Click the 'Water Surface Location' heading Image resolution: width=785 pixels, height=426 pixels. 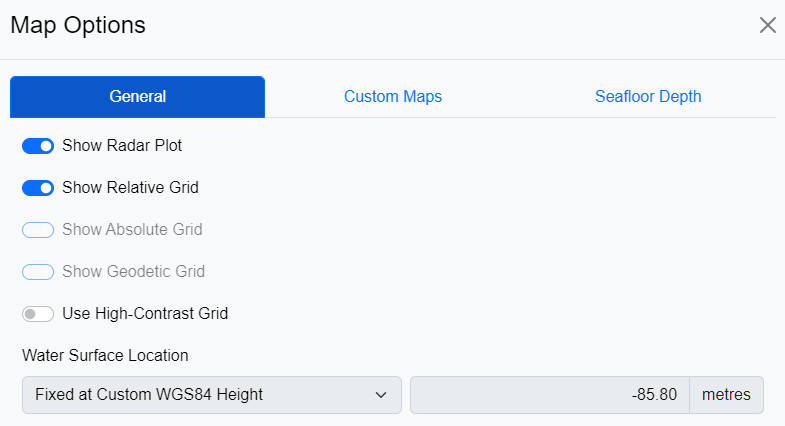(105, 355)
